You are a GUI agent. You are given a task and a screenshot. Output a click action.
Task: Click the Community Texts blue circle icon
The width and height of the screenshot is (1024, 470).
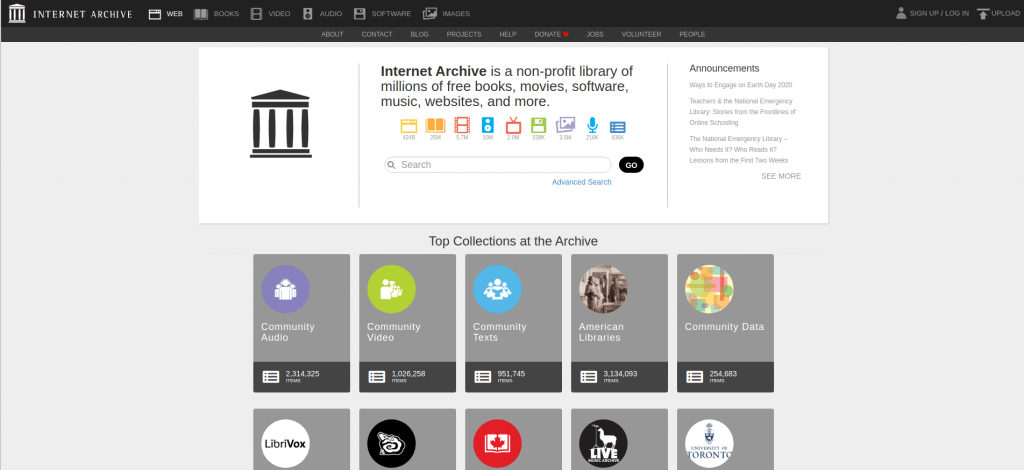coord(497,289)
